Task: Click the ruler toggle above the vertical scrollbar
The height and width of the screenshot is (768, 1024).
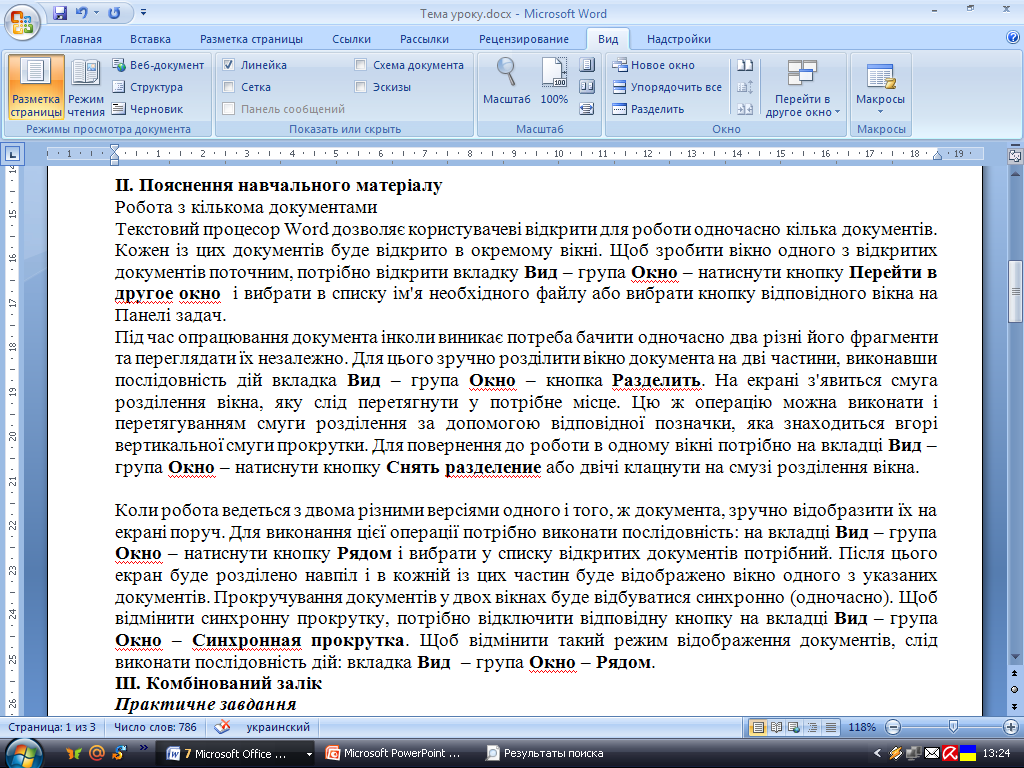Action: click(x=1015, y=155)
